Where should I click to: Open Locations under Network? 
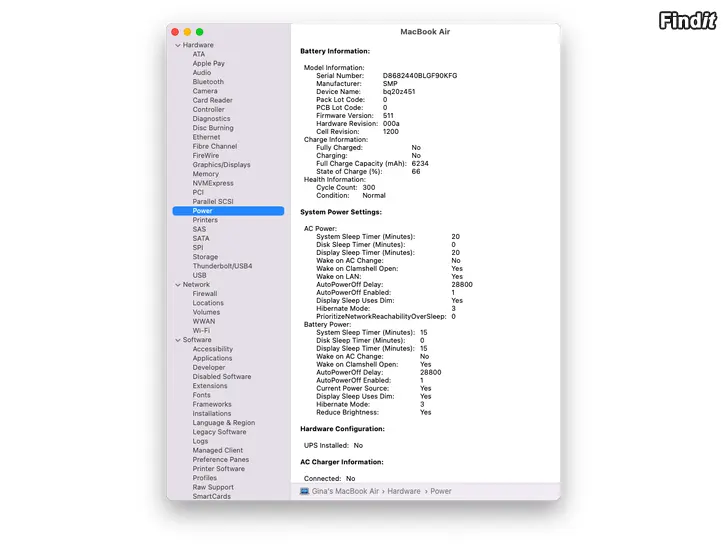(x=208, y=303)
